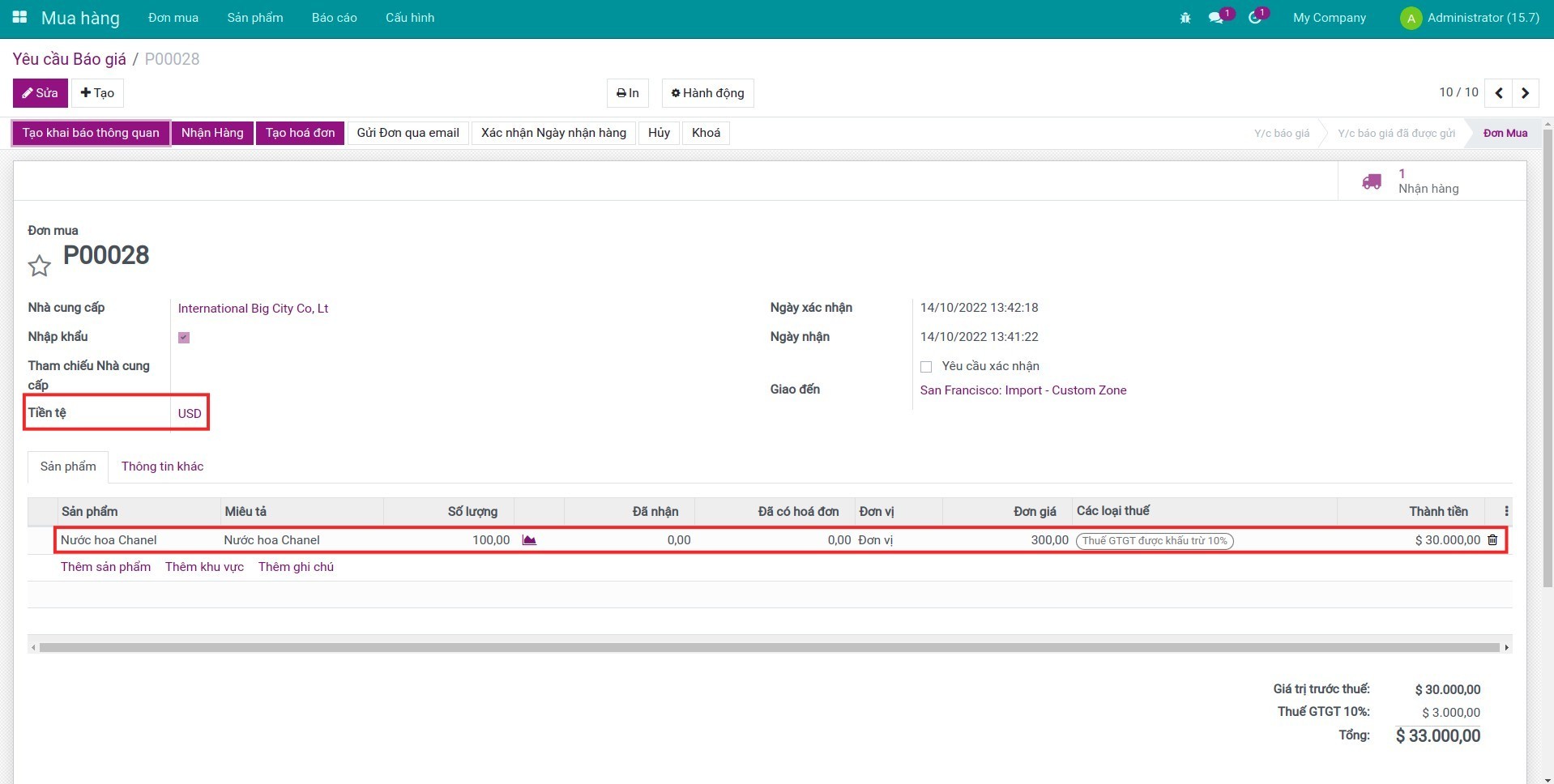1554x784 pixels.
Task: Click the forecast chart icon beside quantity
Action: [529, 540]
